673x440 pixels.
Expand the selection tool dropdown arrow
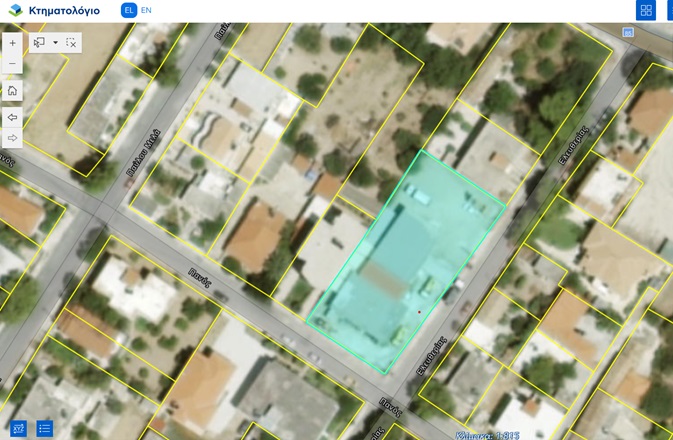click(x=55, y=43)
